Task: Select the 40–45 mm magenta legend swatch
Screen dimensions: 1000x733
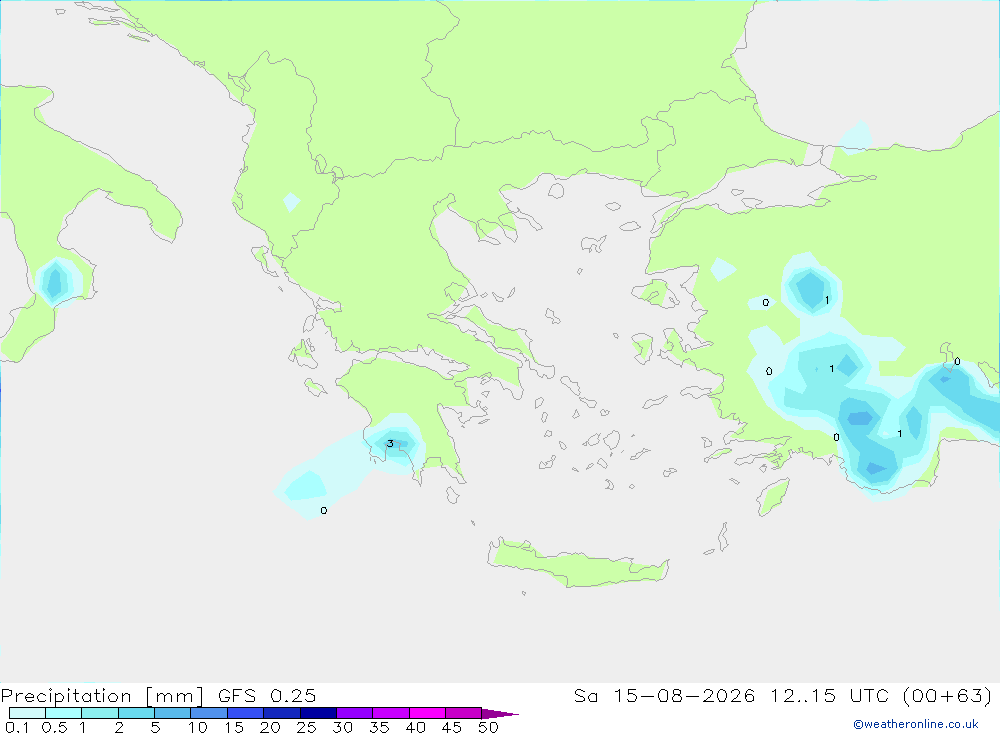Action: pos(427,713)
